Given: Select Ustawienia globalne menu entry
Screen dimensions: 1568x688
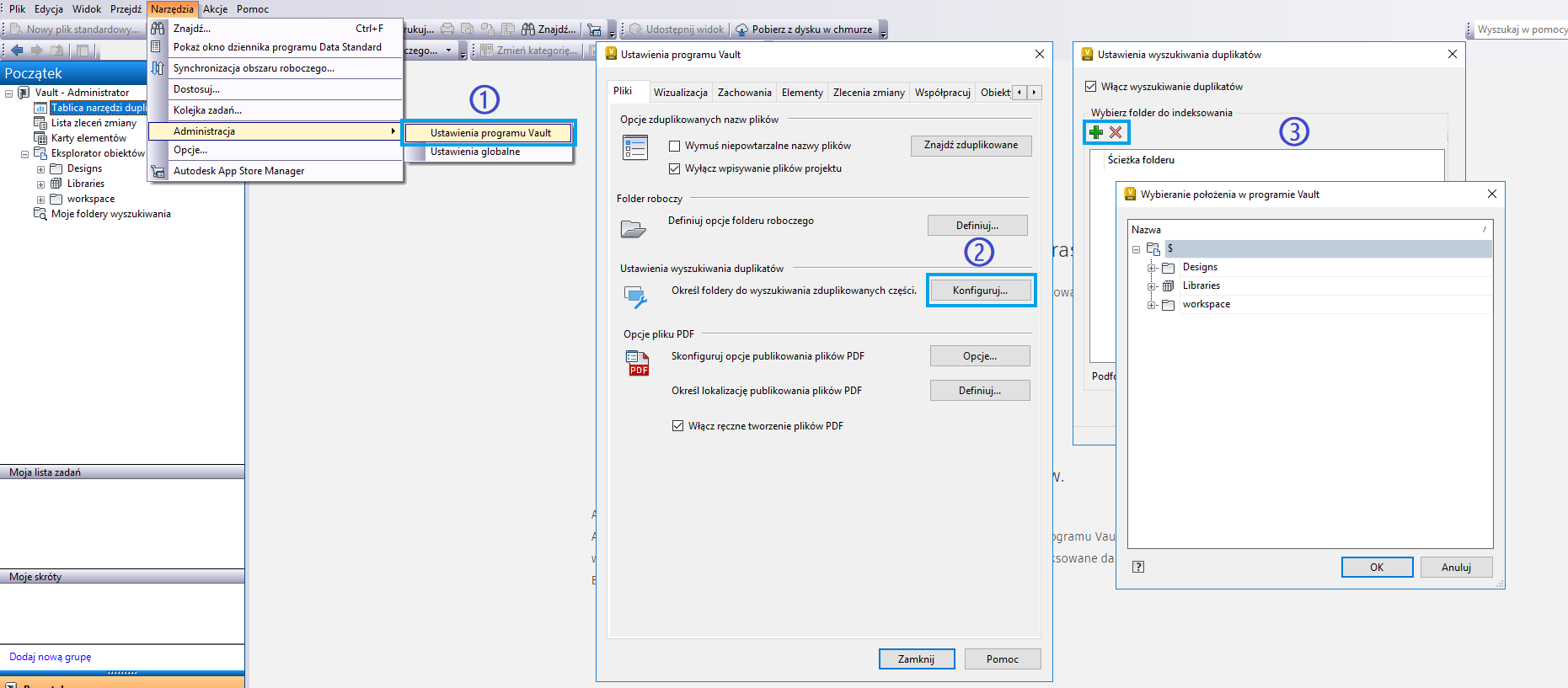Looking at the screenshot, I should coord(489,152).
